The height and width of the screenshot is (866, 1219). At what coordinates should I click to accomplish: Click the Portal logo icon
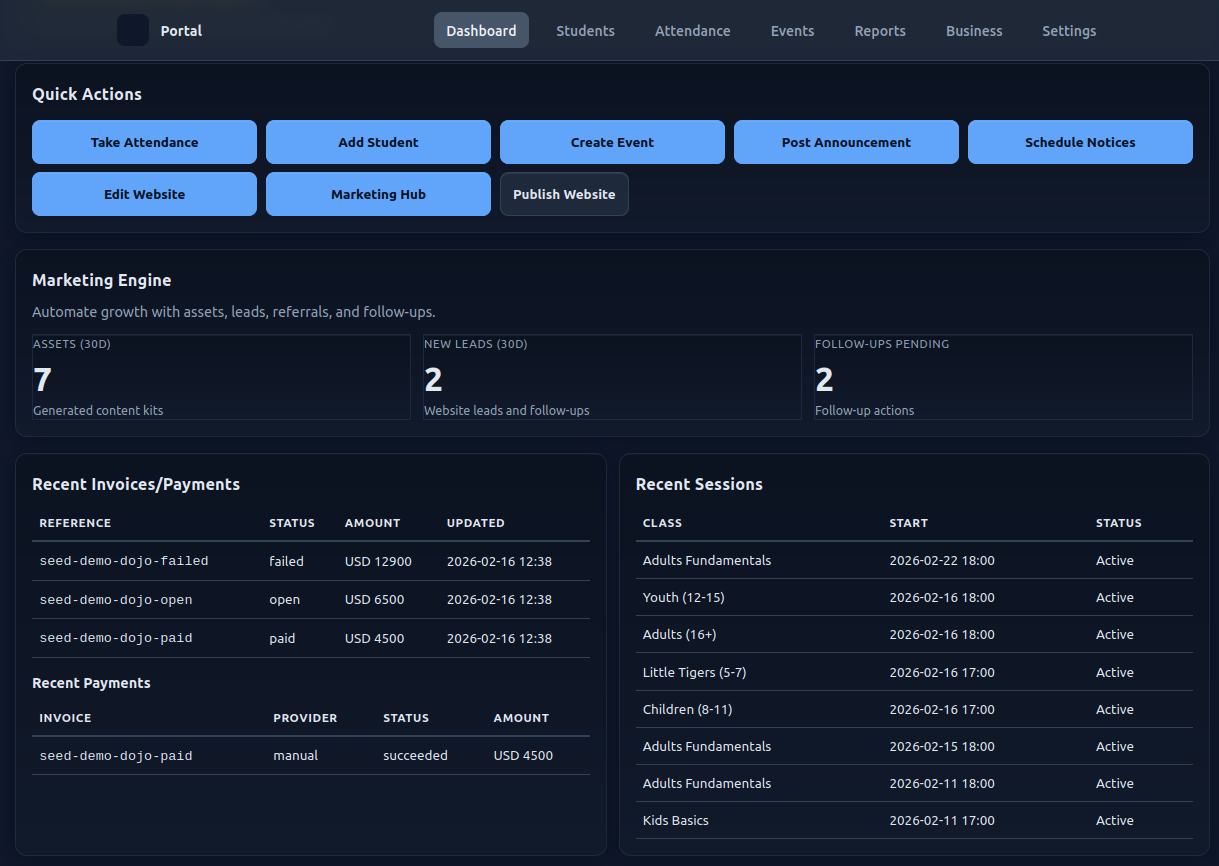(132, 30)
